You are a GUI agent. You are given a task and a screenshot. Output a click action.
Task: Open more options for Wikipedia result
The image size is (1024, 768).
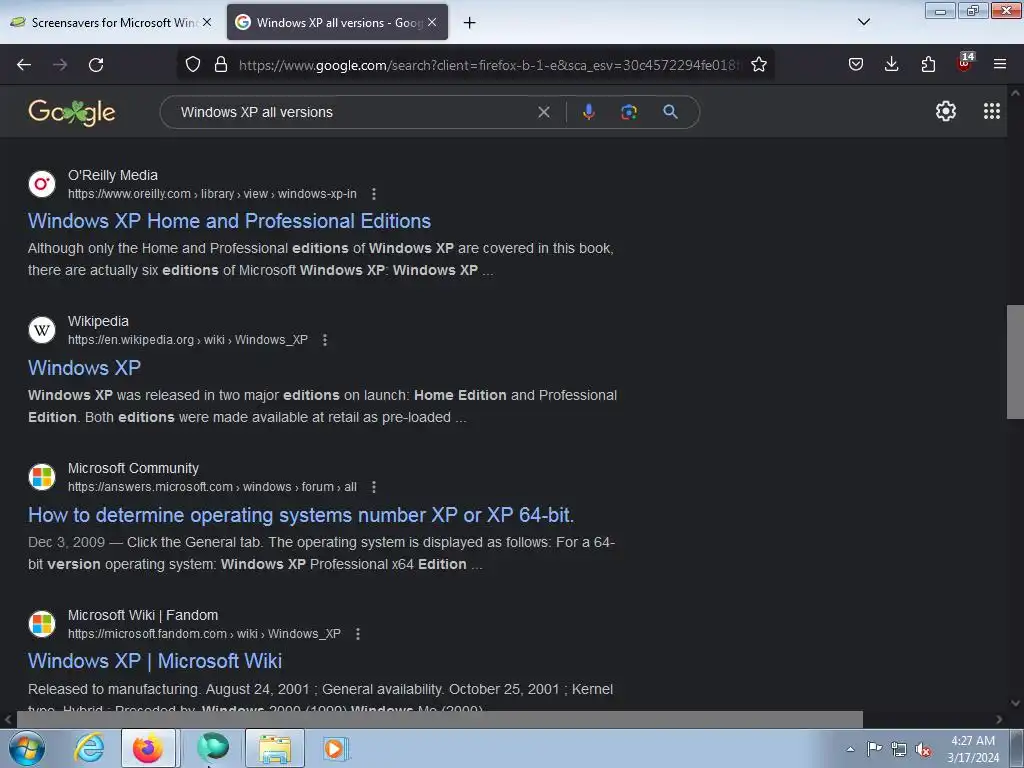pos(325,340)
